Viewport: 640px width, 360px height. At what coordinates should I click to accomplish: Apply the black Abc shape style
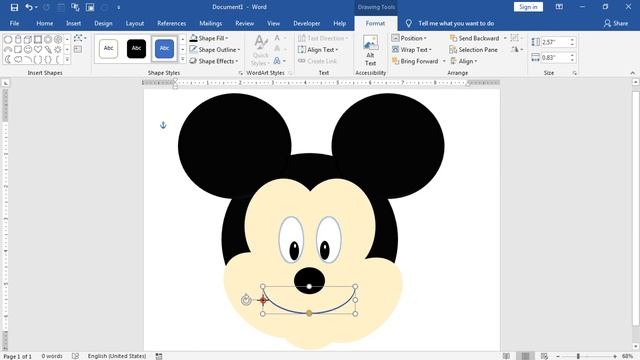click(x=136, y=49)
